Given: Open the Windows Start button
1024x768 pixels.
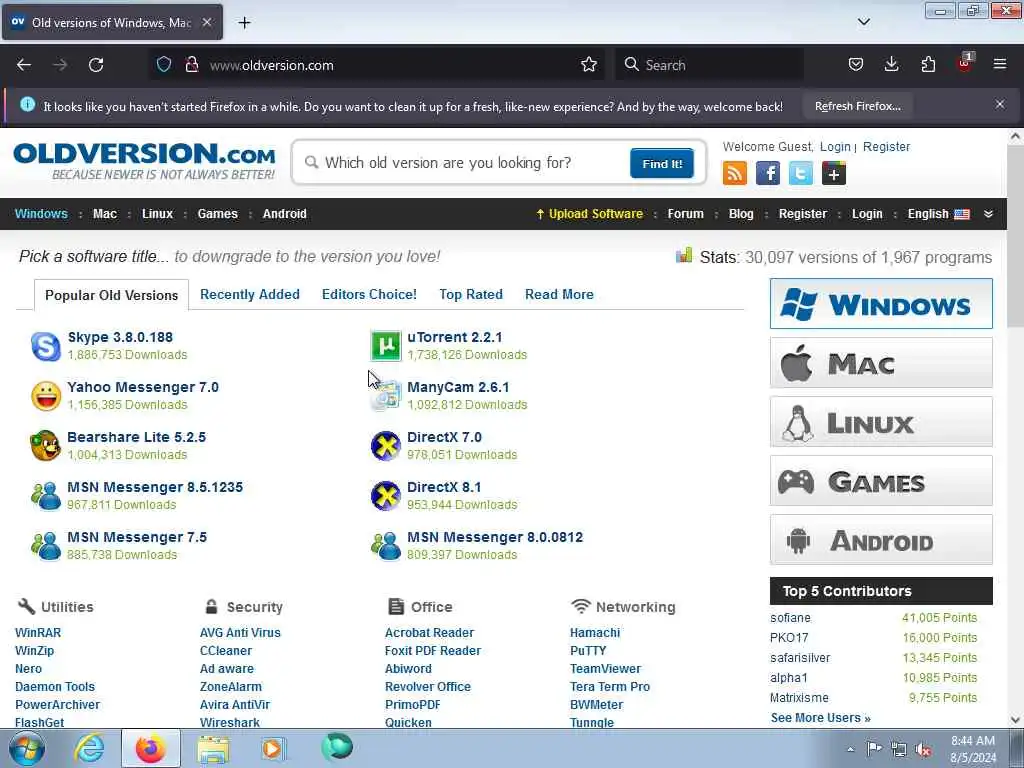Looking at the screenshot, I should (26, 748).
